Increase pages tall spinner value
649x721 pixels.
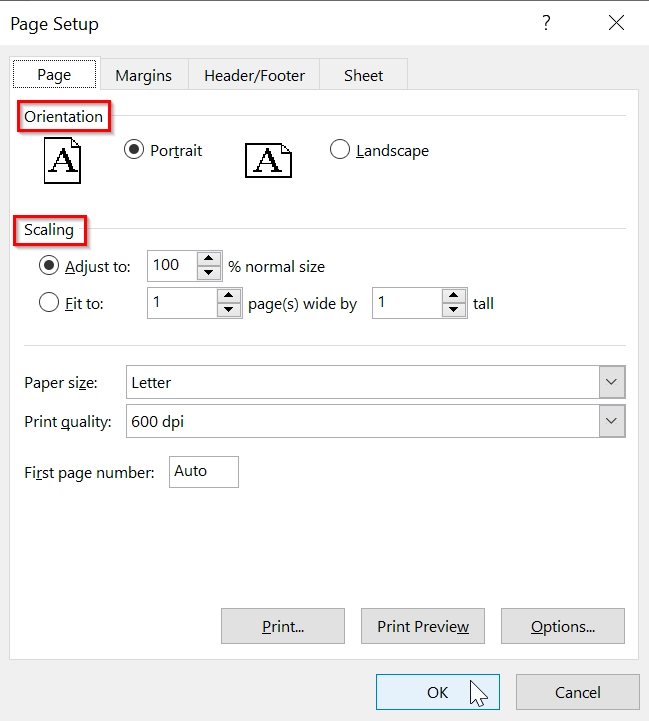pos(454,296)
